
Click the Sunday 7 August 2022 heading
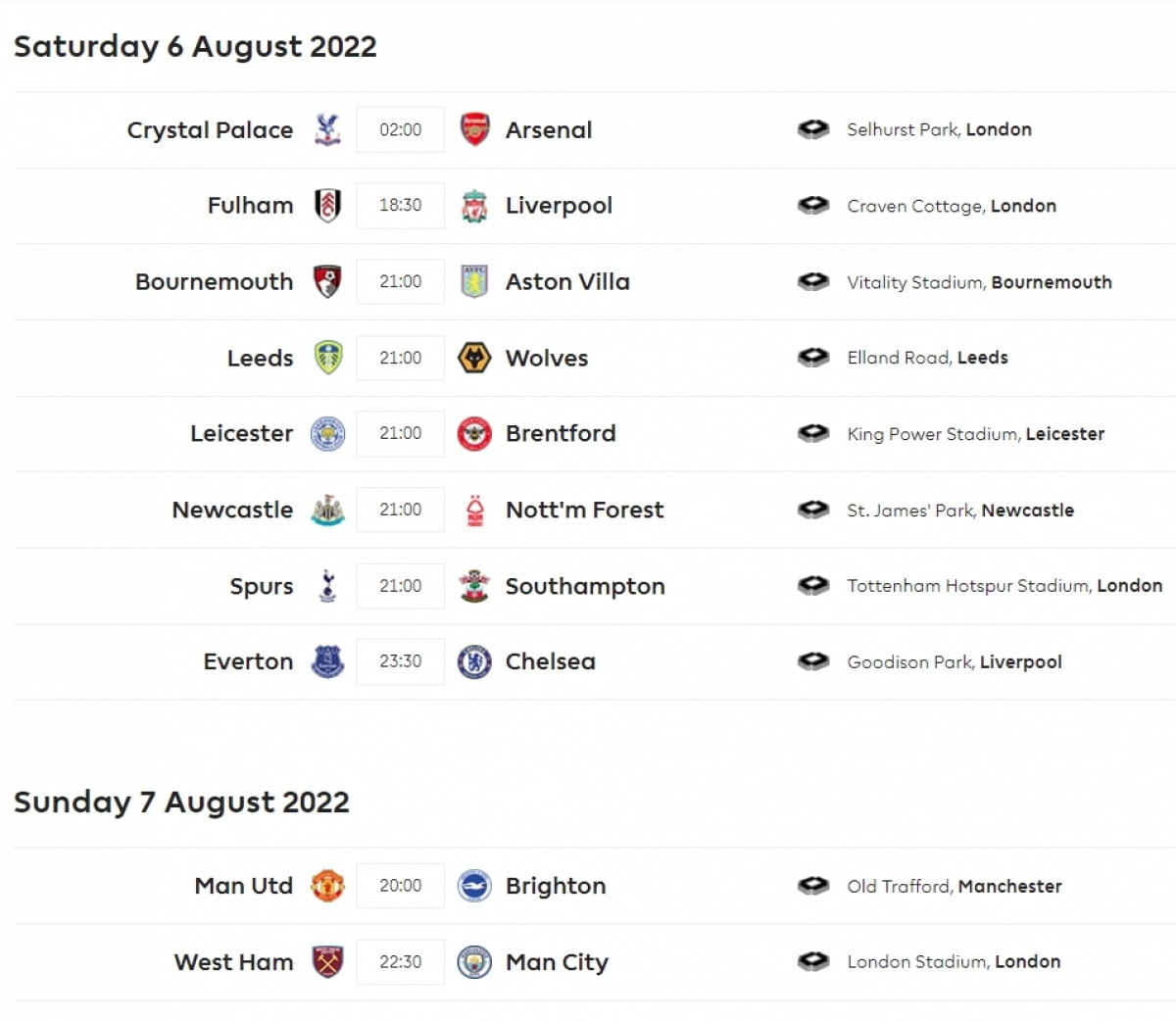(x=181, y=802)
